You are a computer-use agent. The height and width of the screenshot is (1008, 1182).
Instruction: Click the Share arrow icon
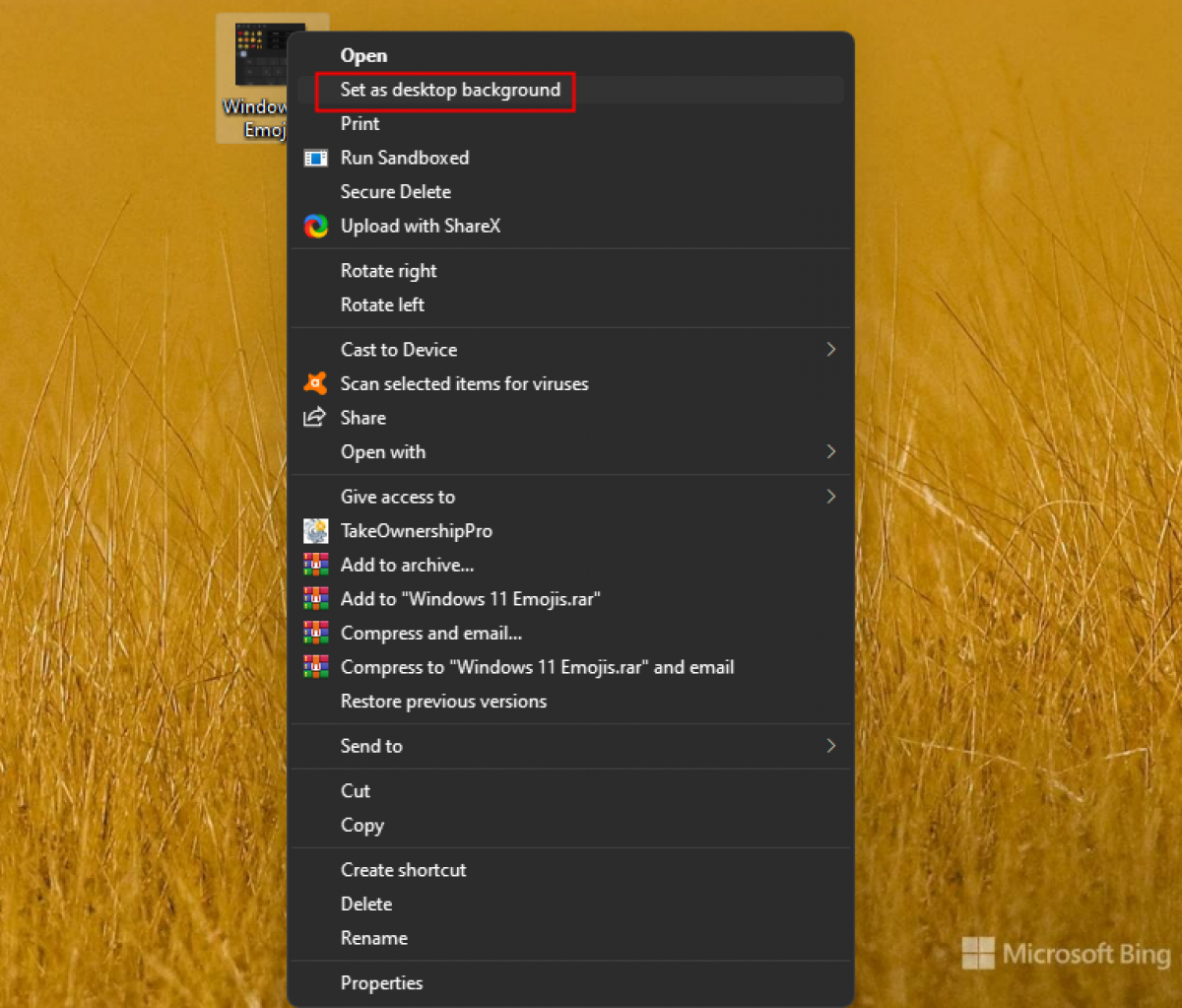pyautogui.click(x=315, y=418)
